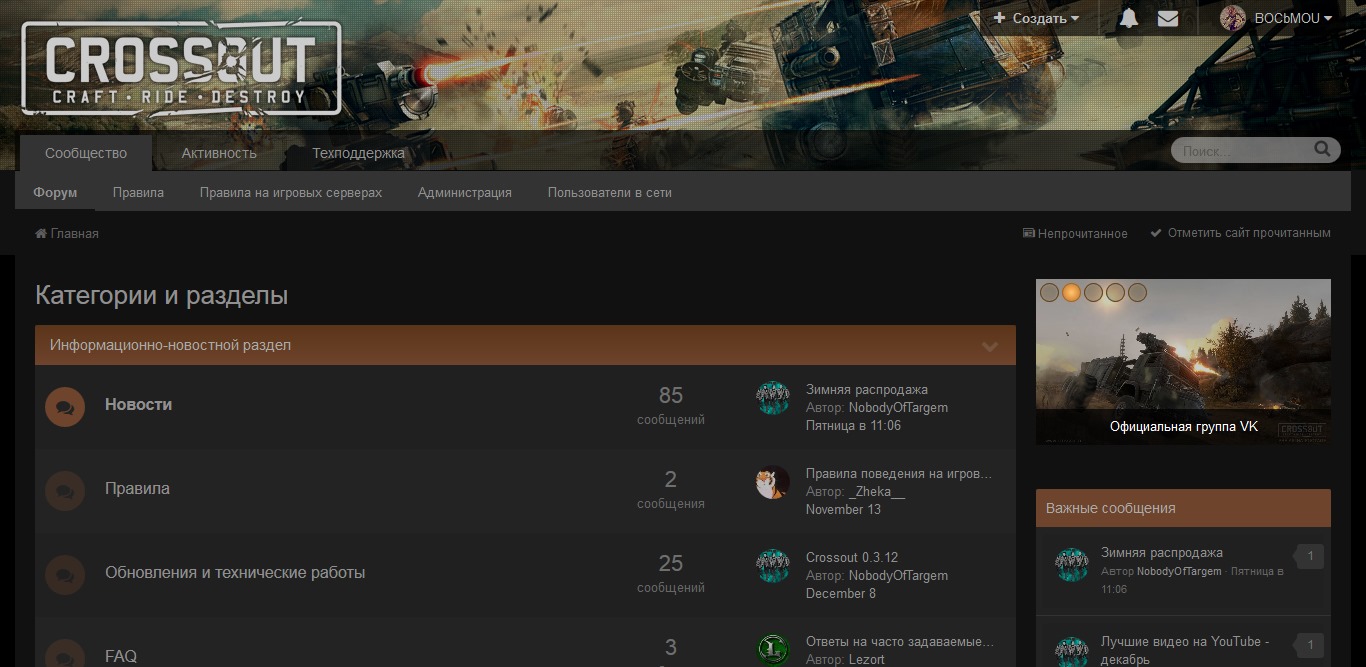Click the Официальная группа VK slide image

(1183, 362)
